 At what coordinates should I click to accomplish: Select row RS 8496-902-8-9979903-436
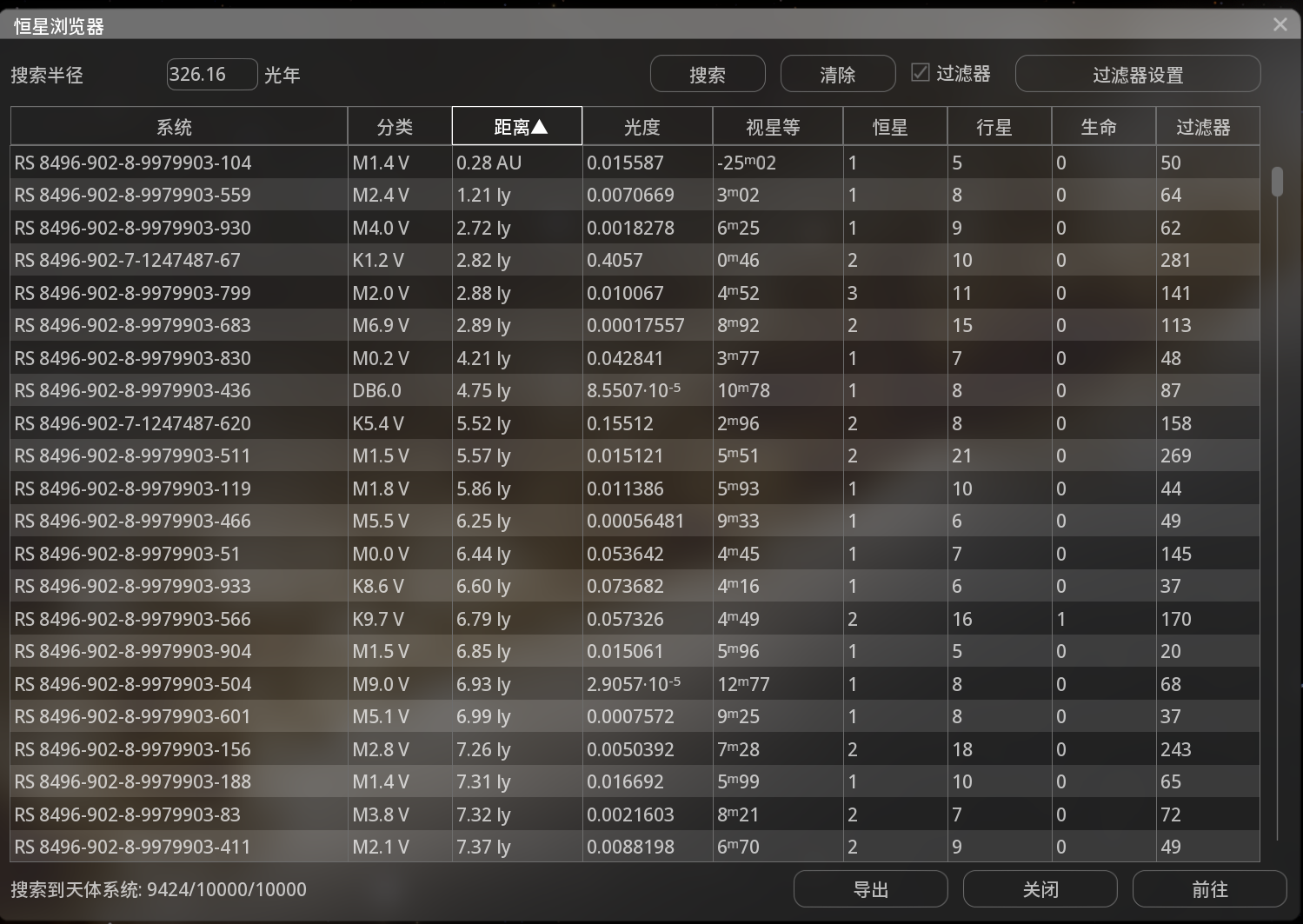pyautogui.click(x=635, y=390)
